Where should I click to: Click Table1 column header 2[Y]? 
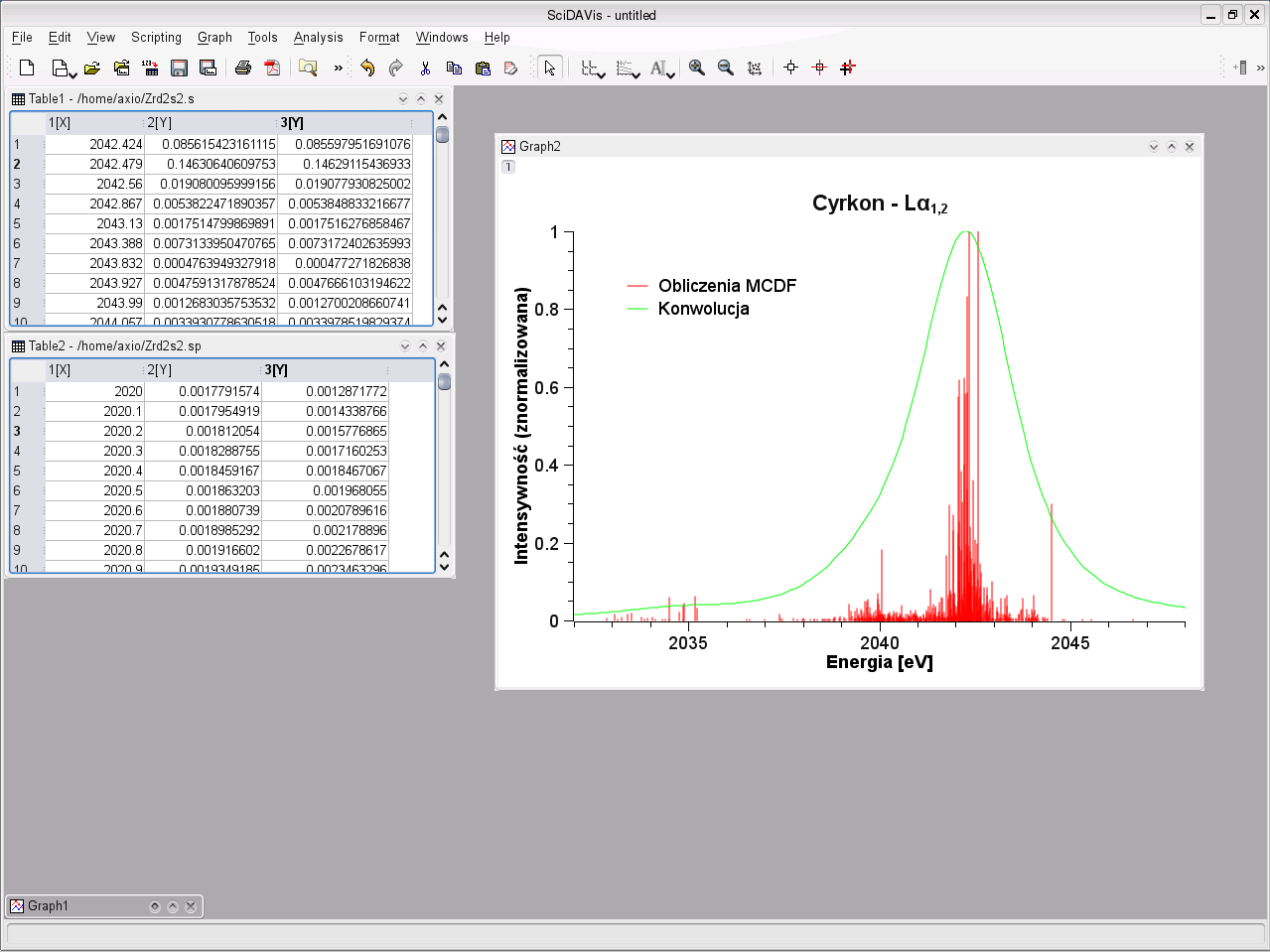click(211, 123)
